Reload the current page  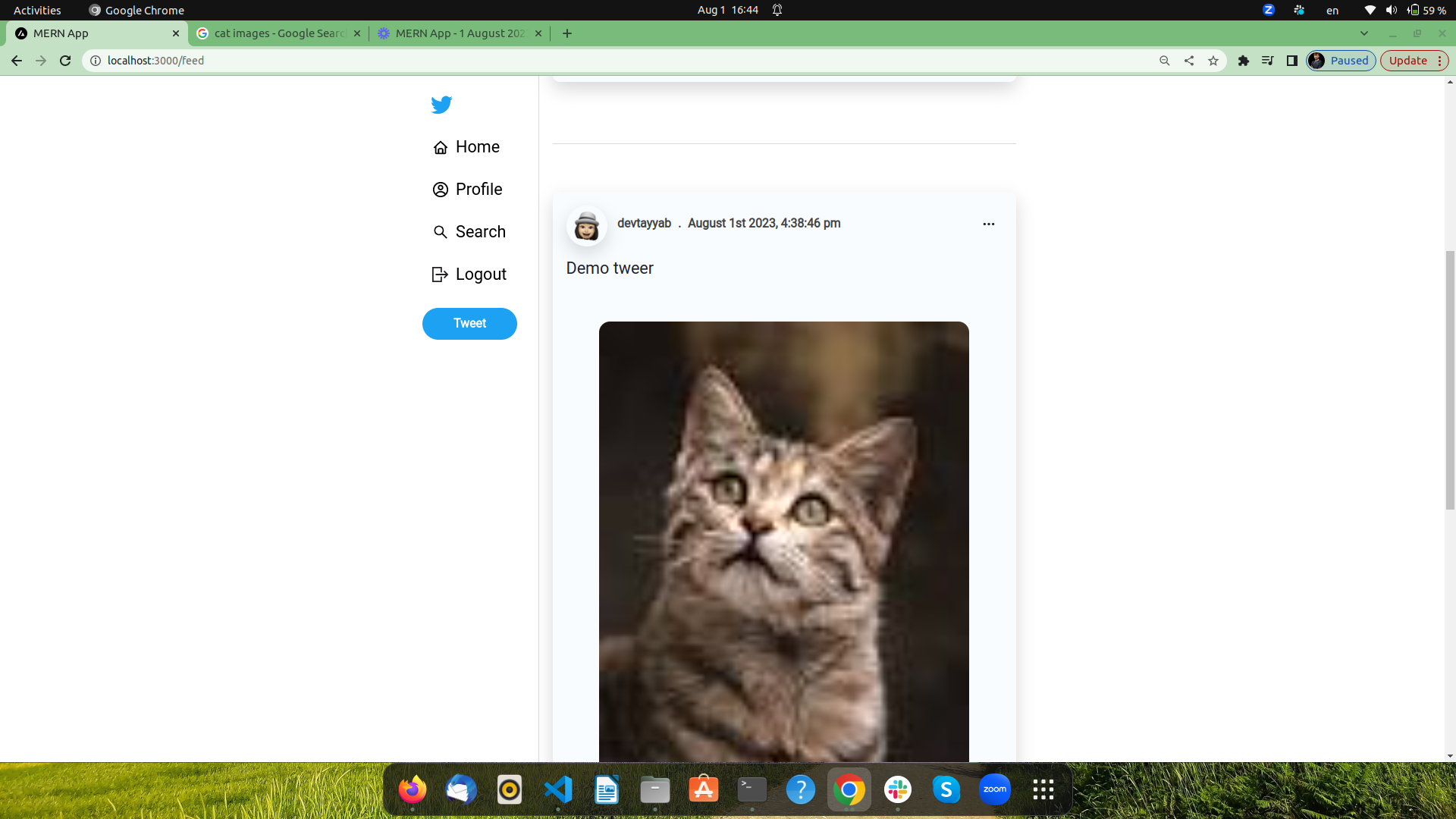[x=65, y=61]
